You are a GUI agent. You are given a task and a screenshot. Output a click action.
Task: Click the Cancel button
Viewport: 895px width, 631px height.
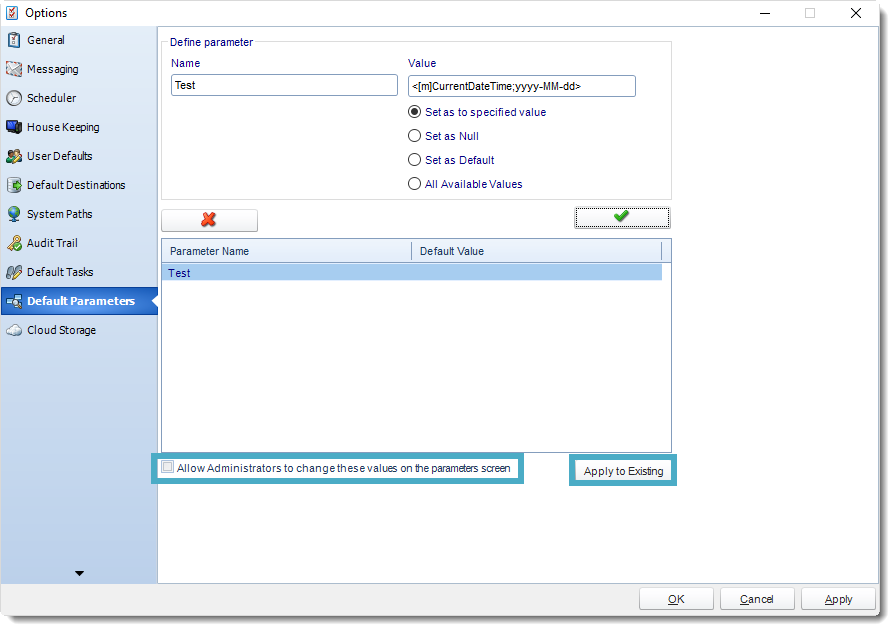point(757,599)
